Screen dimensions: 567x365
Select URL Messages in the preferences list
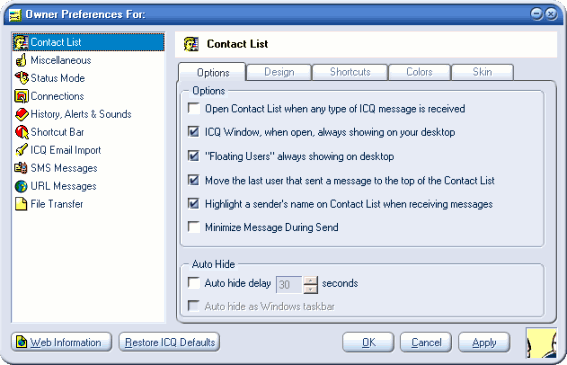pyautogui.click(x=89, y=186)
